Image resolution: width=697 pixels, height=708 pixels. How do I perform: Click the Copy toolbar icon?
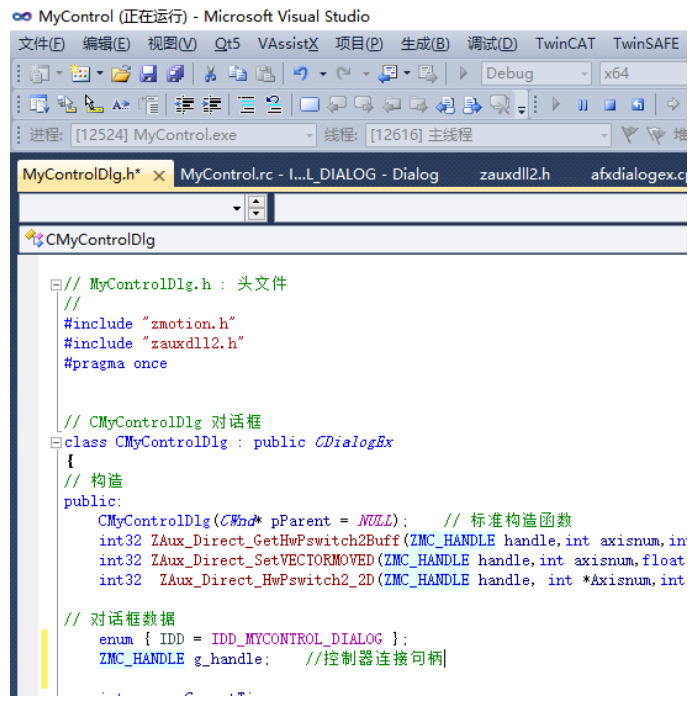coord(237,74)
